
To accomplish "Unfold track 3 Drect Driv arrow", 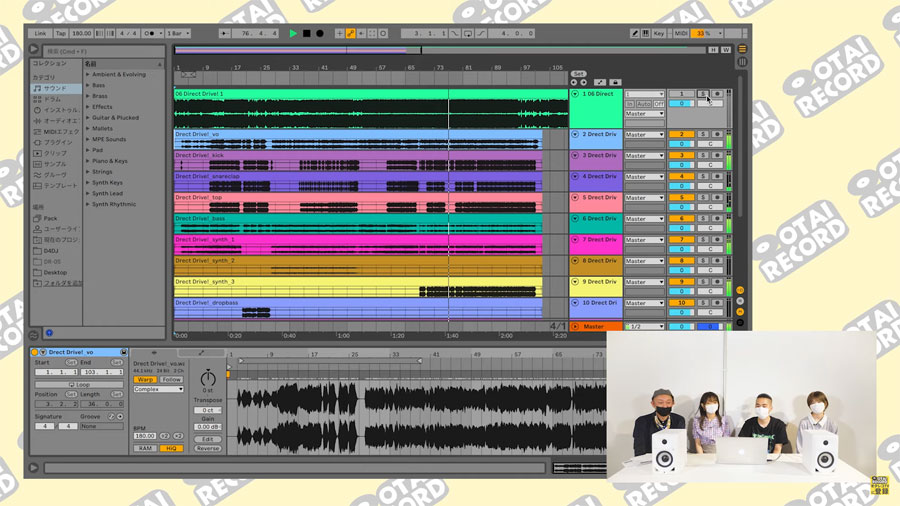I will pyautogui.click(x=575, y=155).
